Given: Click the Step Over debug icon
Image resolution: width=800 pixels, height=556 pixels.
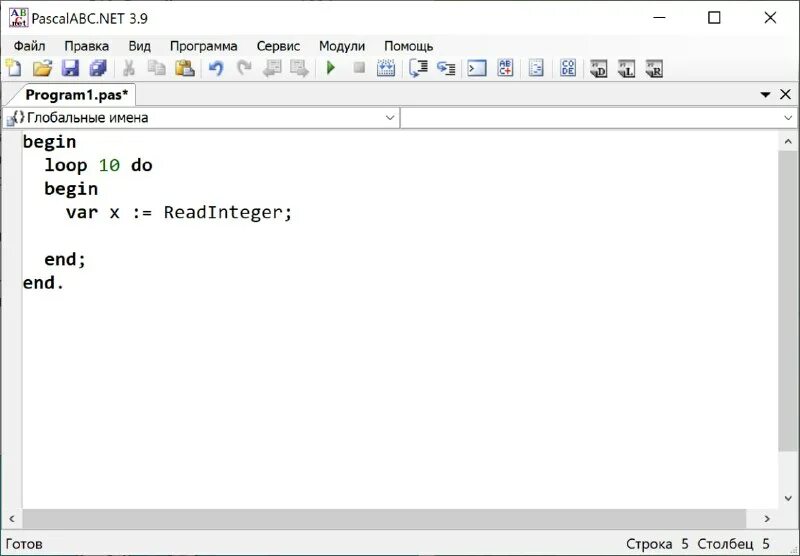Looking at the screenshot, I should [418, 68].
